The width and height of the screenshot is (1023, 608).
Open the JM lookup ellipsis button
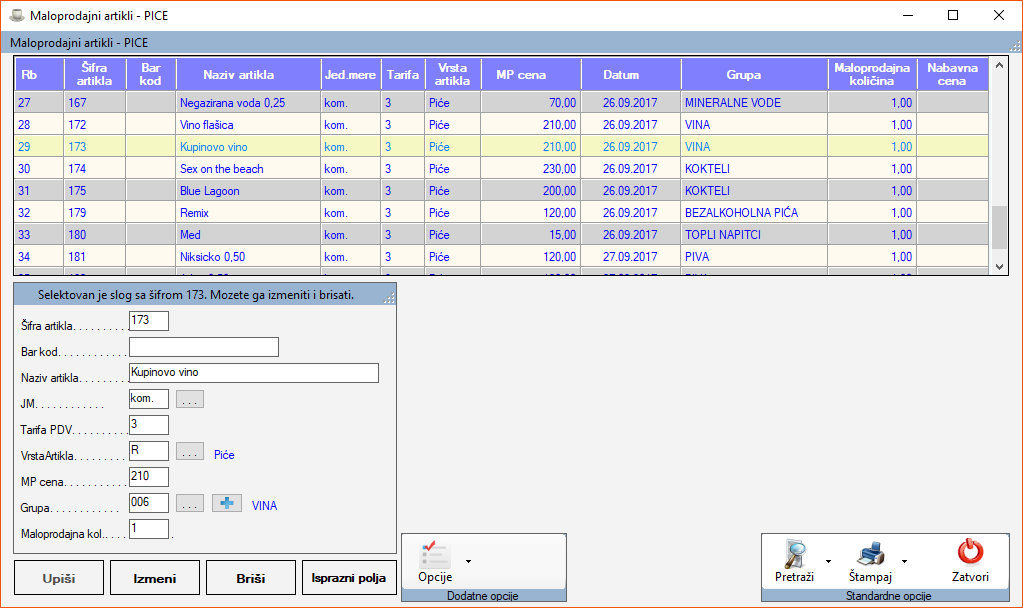pos(190,399)
